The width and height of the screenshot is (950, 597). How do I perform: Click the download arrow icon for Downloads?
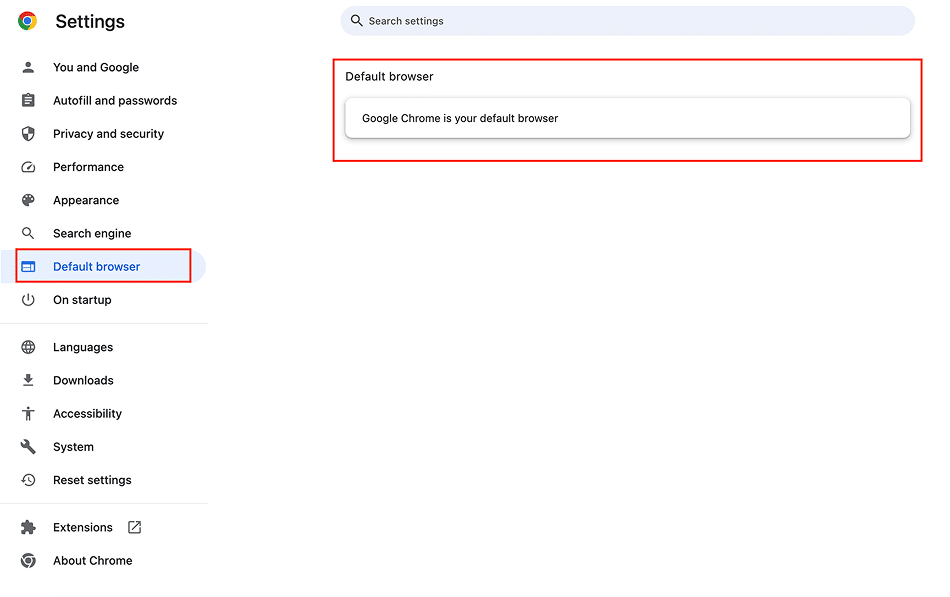(x=28, y=381)
